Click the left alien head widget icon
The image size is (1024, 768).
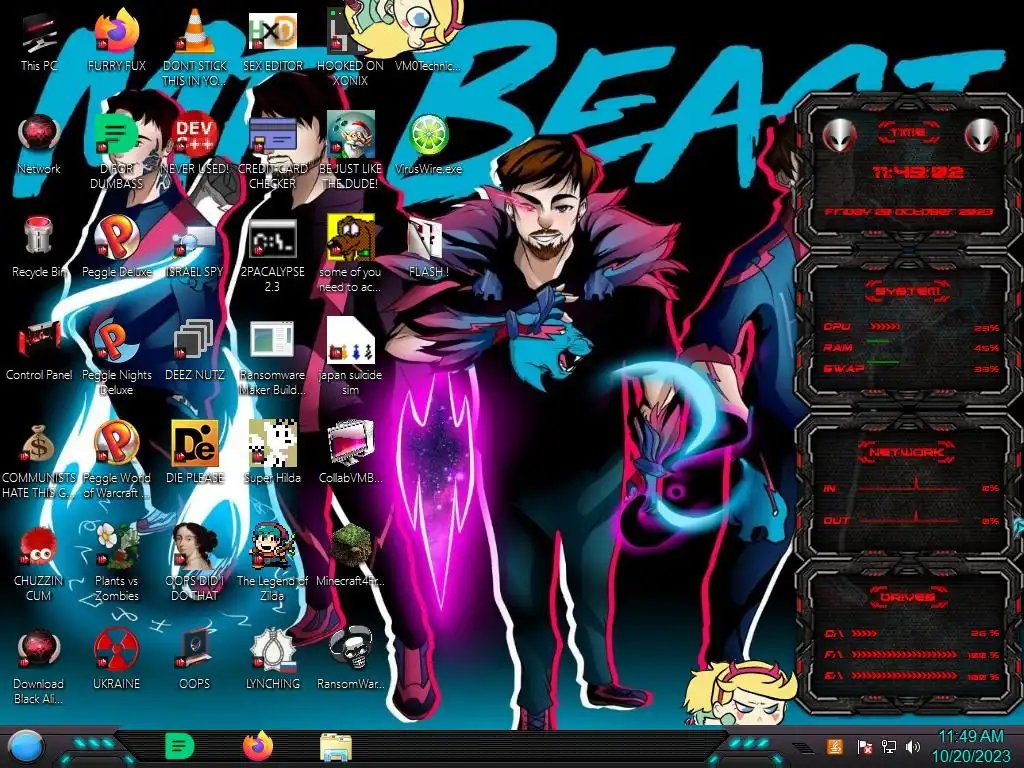pyautogui.click(x=839, y=136)
